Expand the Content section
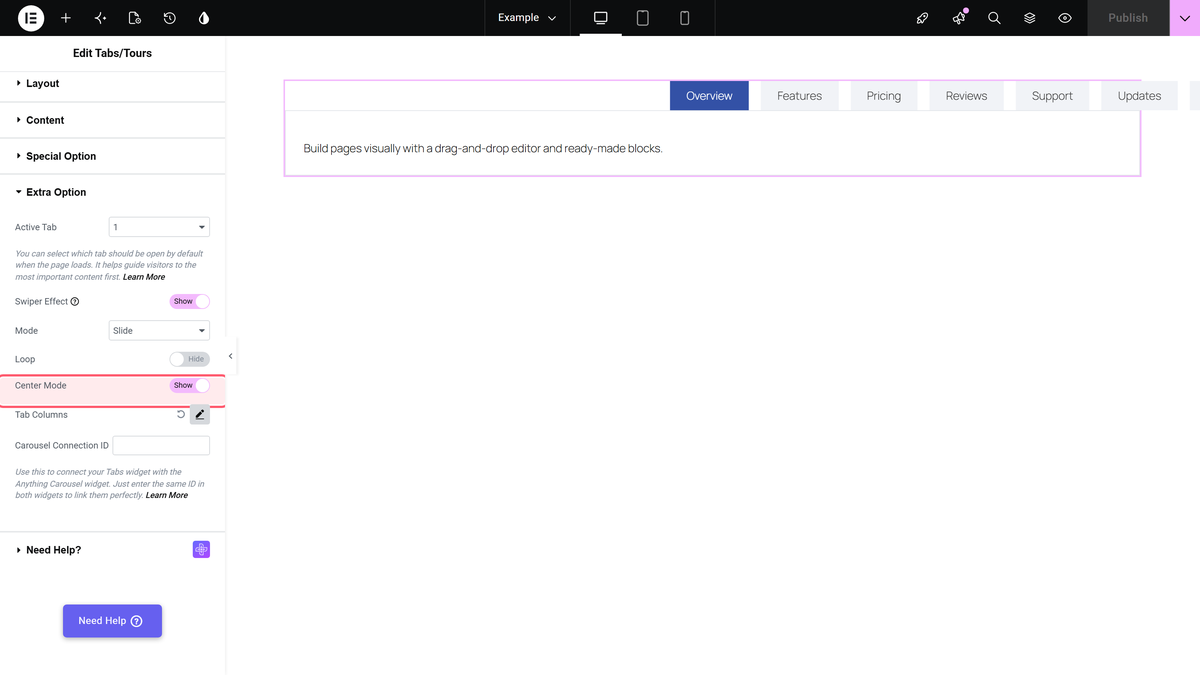Viewport: 1200px width, 675px height. 113,120
